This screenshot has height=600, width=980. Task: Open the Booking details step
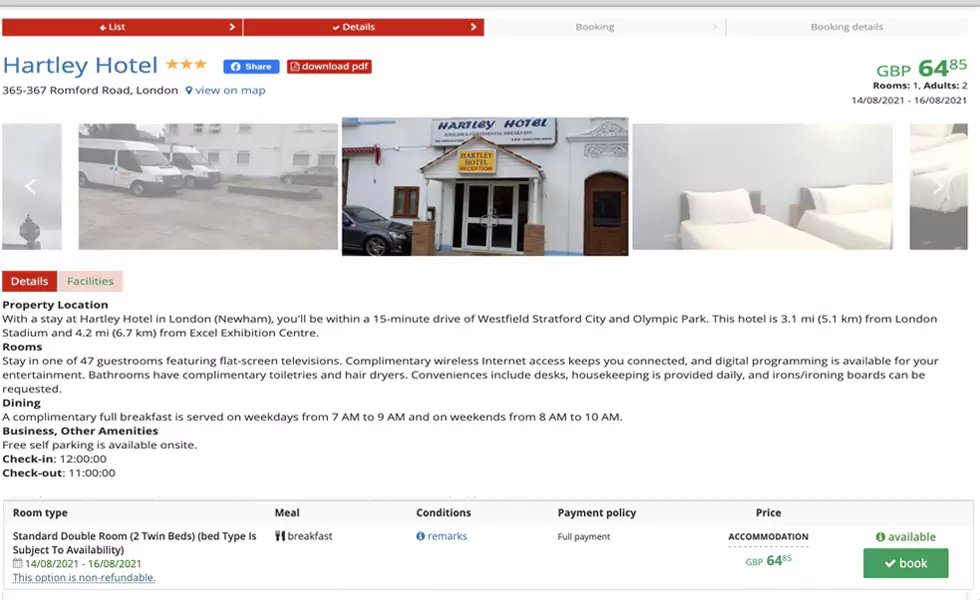click(846, 27)
